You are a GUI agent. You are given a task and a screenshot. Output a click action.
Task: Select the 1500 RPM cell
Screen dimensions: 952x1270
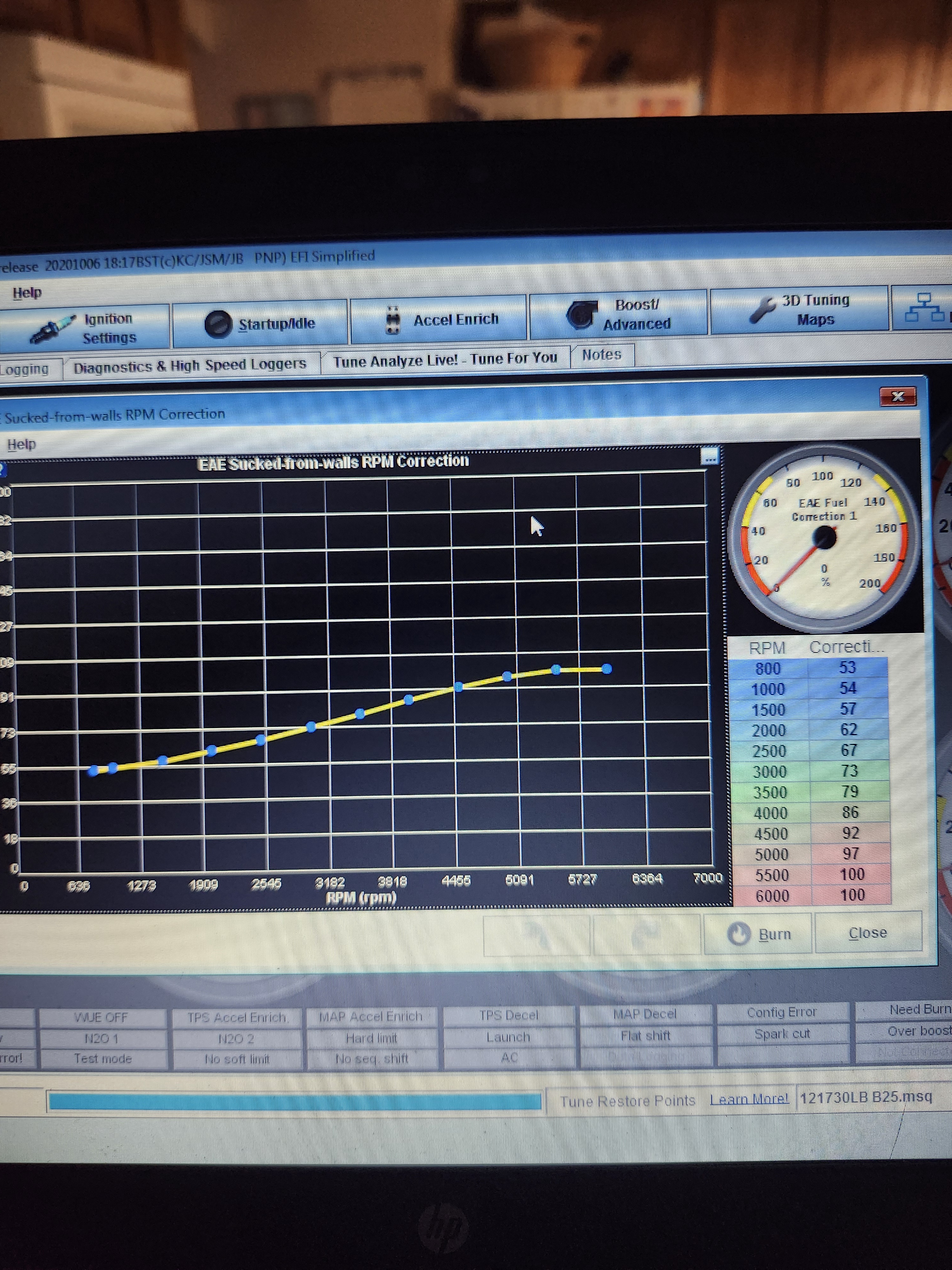pyautogui.click(x=768, y=710)
